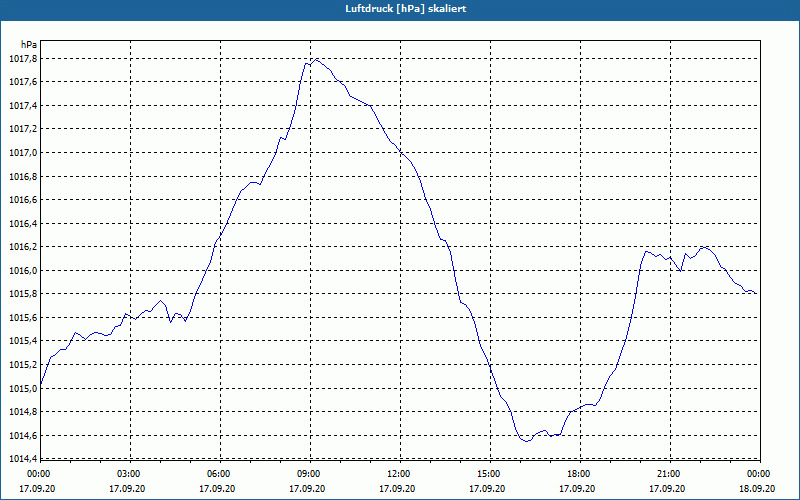Click the 03:00 time label
This screenshot has height=500, width=800.
(129, 474)
